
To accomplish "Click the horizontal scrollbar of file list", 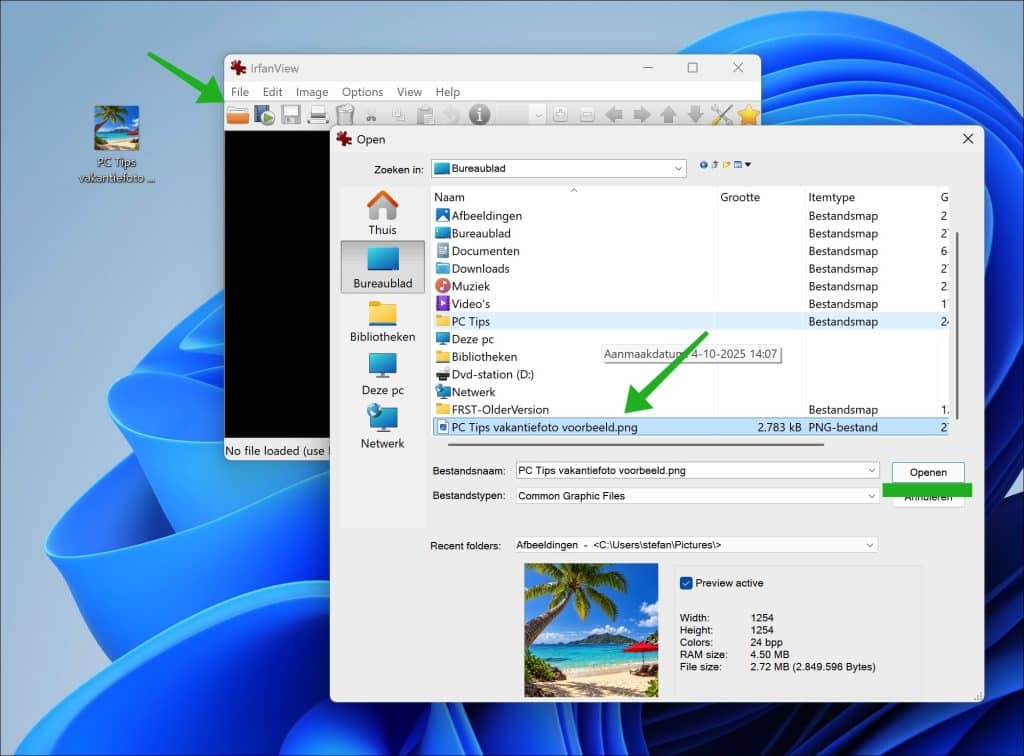I will pyautogui.click(x=635, y=445).
